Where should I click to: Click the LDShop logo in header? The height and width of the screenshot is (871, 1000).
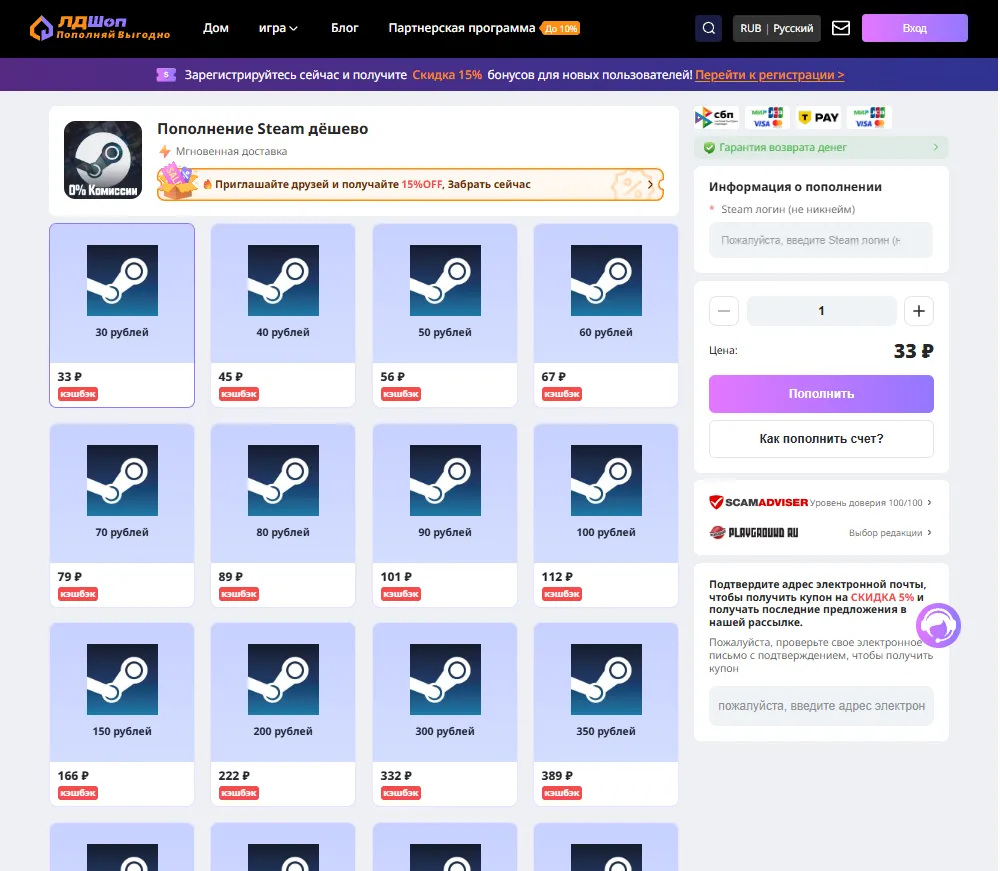pos(99,27)
